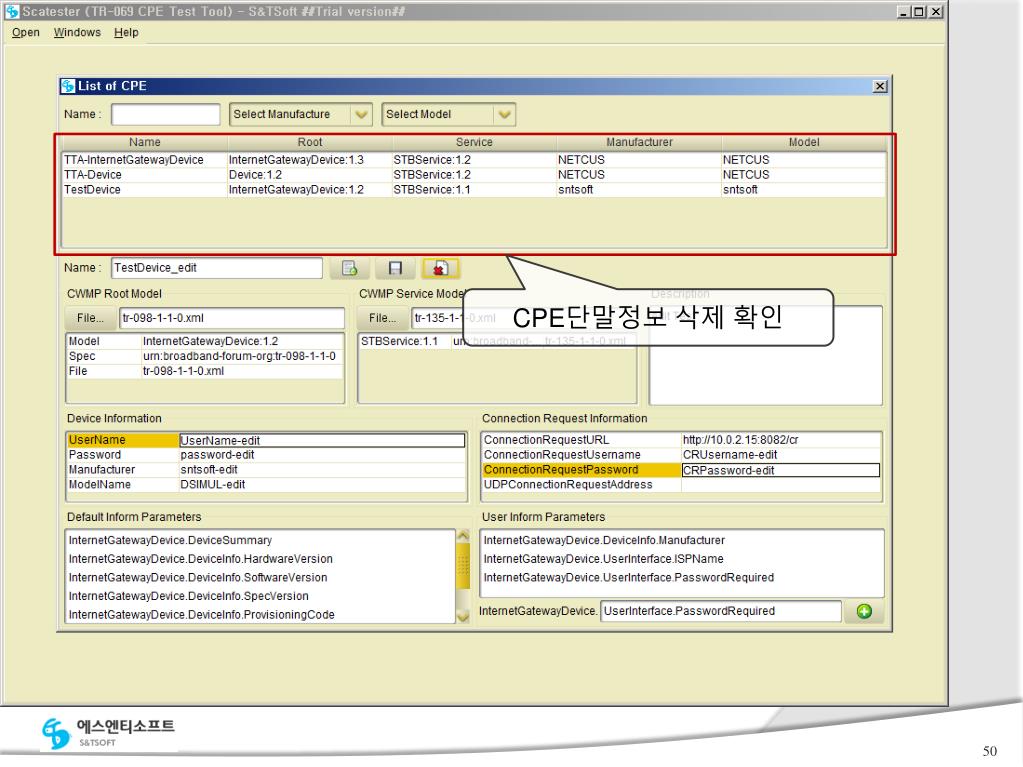Sort by the Root column header

[310, 142]
